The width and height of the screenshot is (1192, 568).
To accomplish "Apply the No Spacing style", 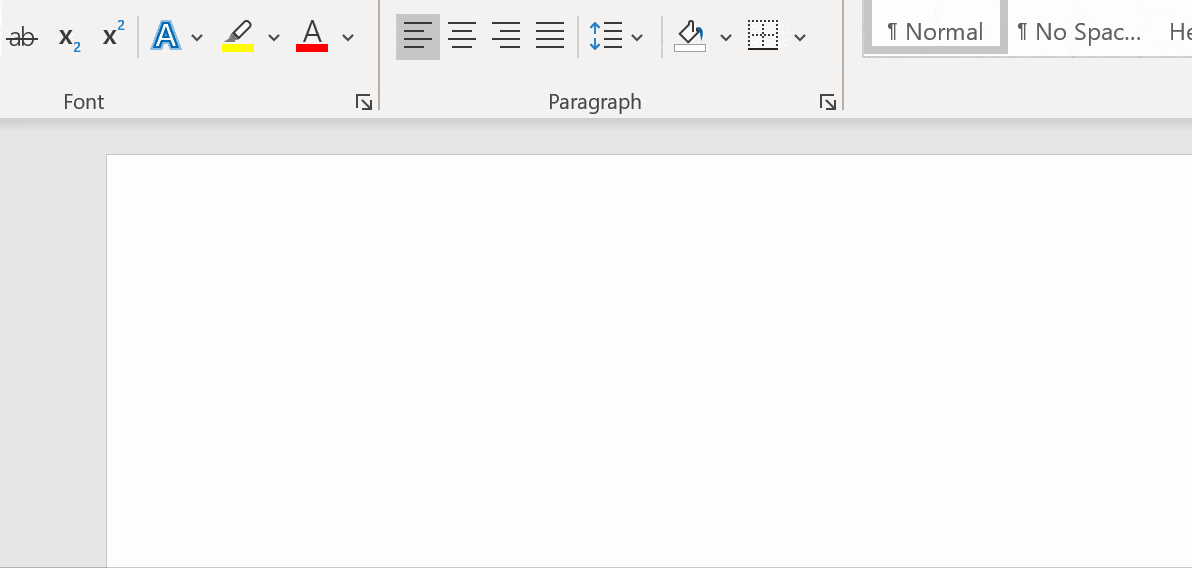I will tap(1079, 32).
